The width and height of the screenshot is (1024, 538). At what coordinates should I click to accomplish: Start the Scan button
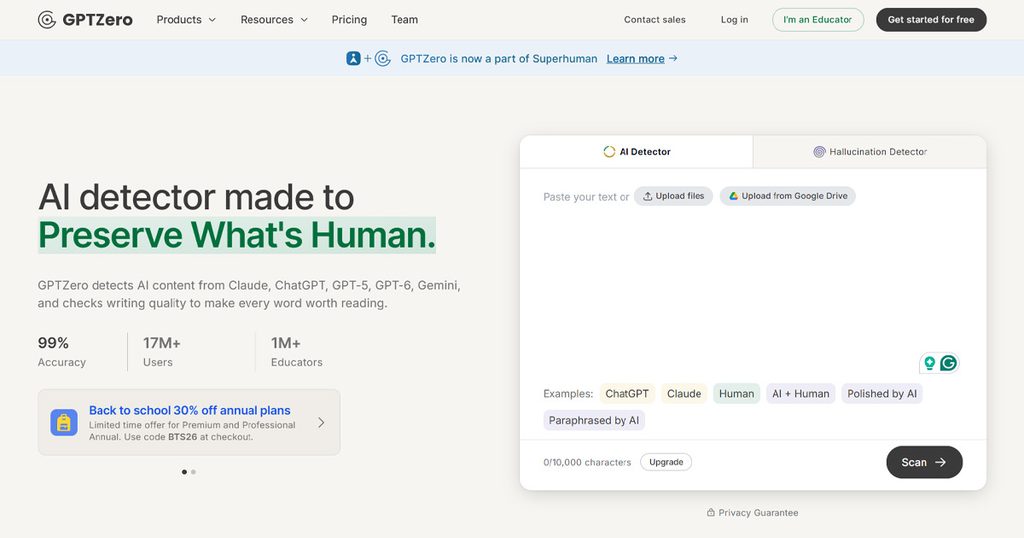(x=924, y=462)
